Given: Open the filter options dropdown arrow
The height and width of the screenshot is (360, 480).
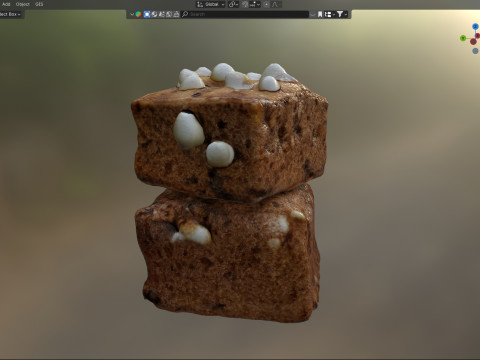Looking at the screenshot, I should click(x=346, y=14).
